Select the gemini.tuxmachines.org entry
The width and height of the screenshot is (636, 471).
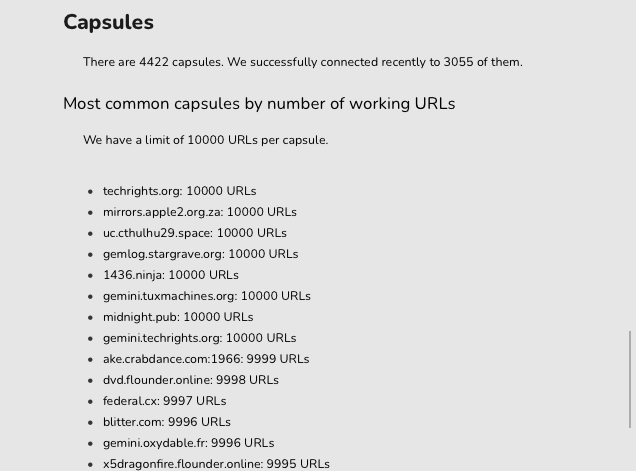coord(206,296)
